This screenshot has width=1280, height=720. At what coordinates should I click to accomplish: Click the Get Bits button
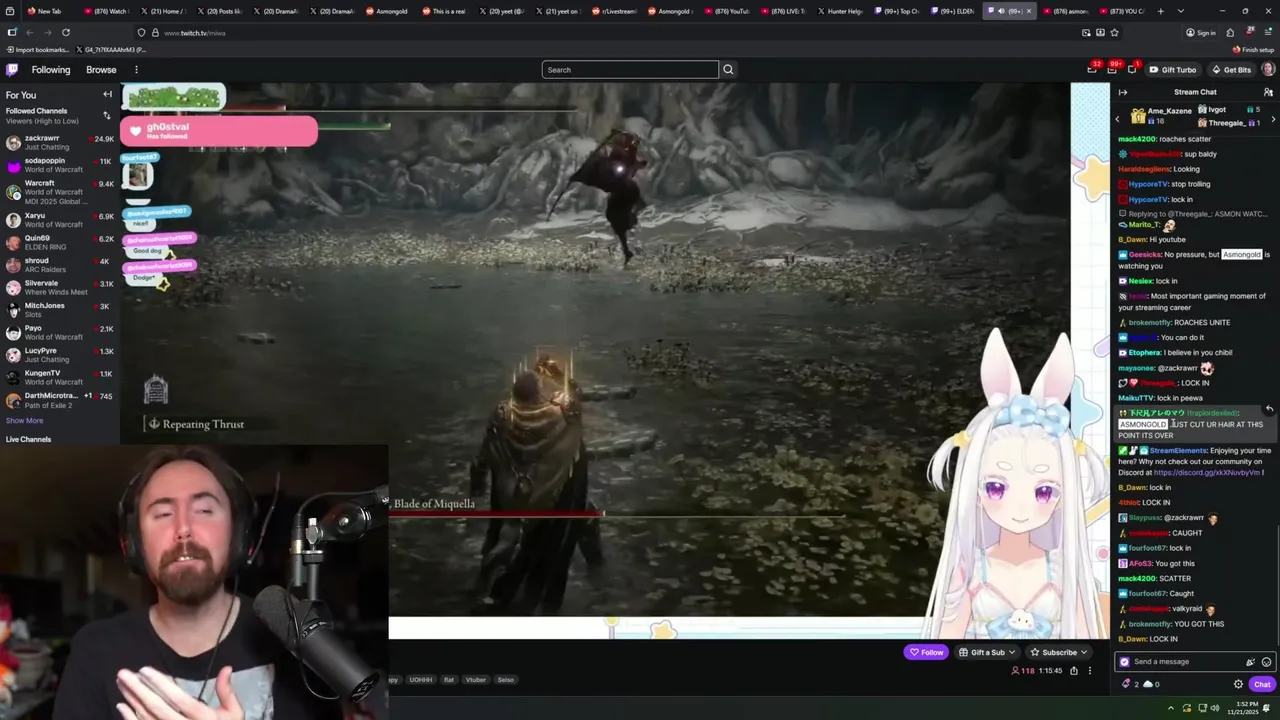tap(1231, 70)
